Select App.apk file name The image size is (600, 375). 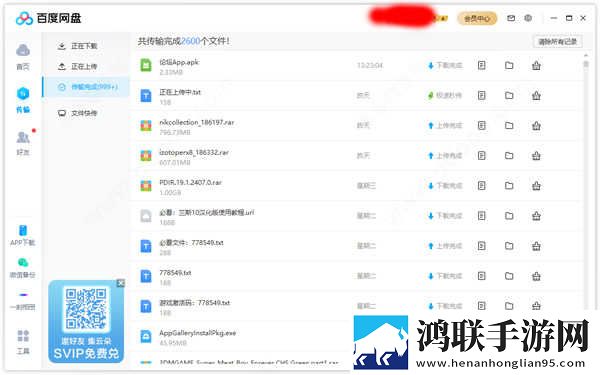[179, 62]
